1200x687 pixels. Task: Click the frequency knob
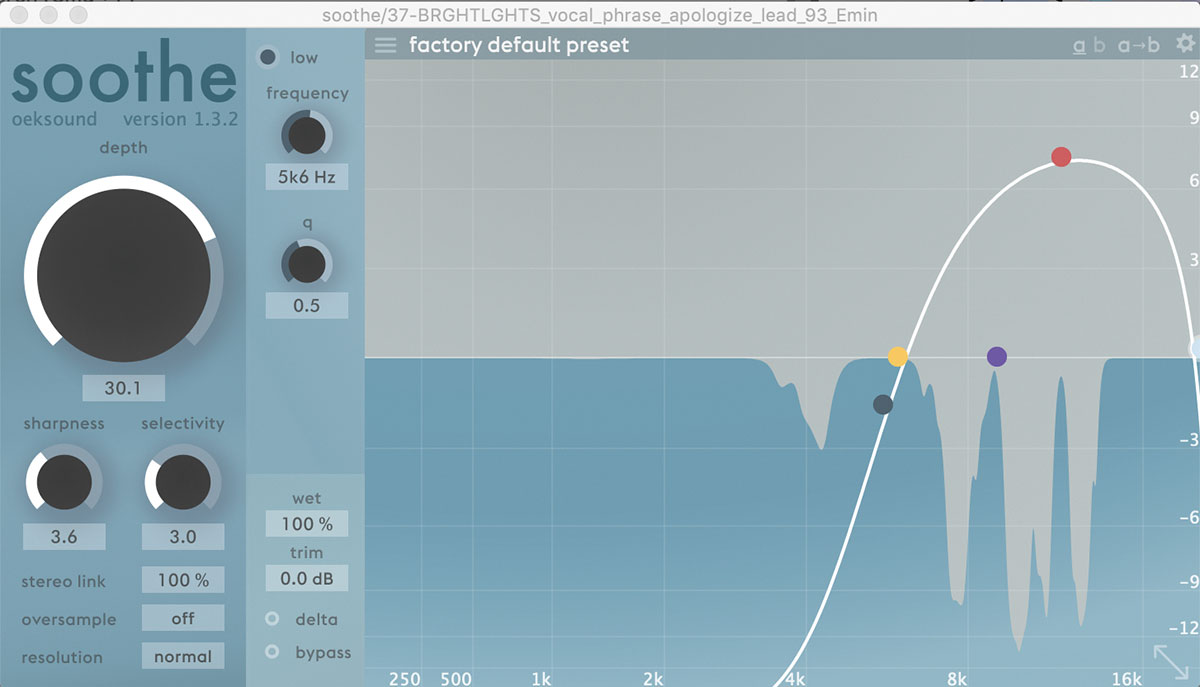click(x=307, y=134)
